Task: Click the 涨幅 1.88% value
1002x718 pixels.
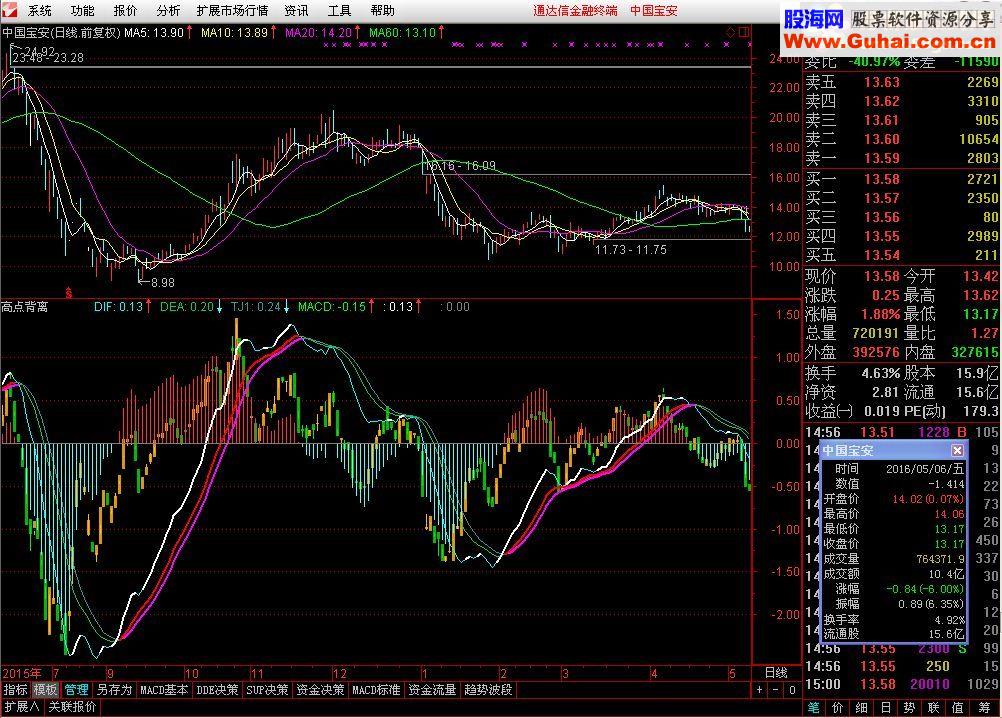Action: (881, 314)
